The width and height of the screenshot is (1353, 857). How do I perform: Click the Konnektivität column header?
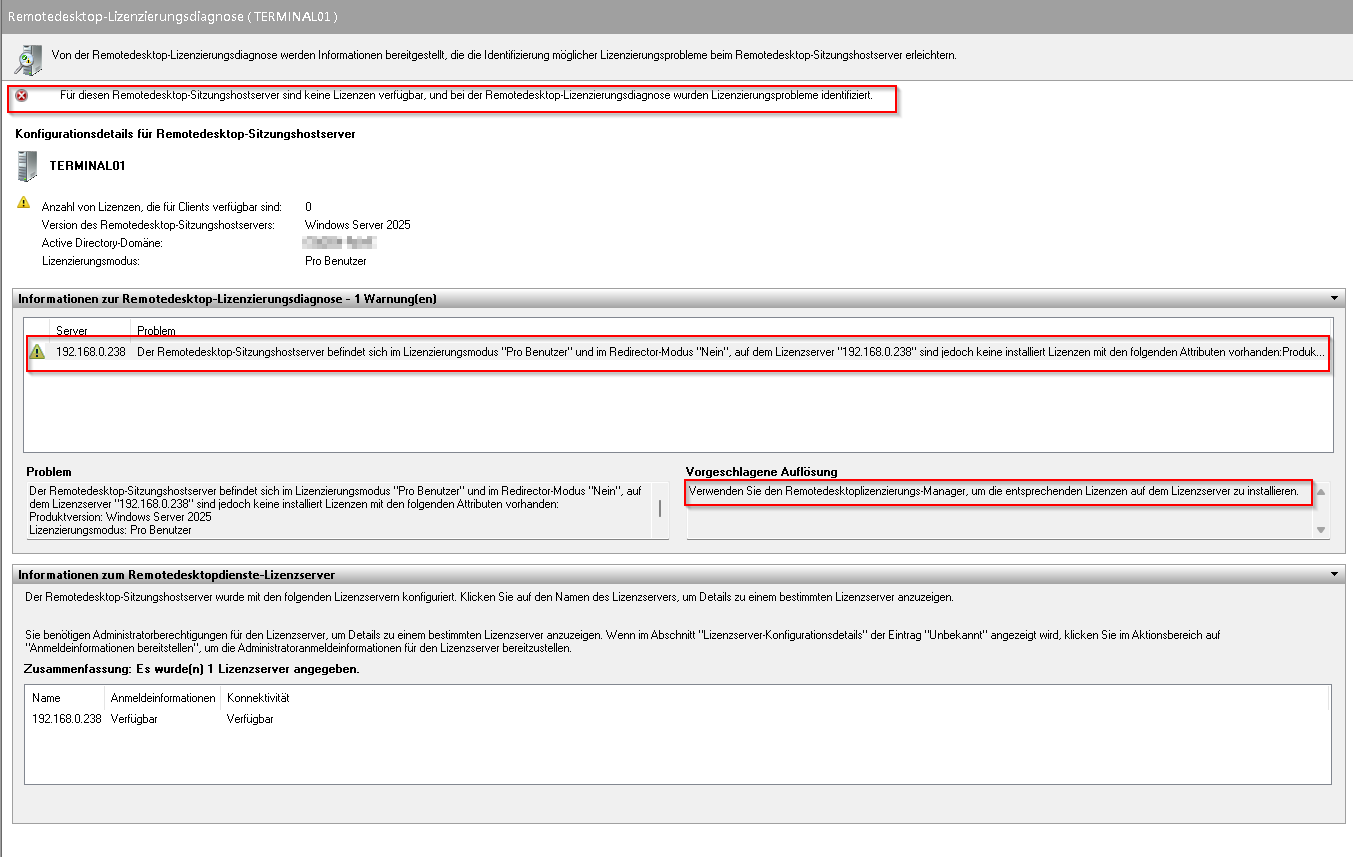tap(258, 698)
